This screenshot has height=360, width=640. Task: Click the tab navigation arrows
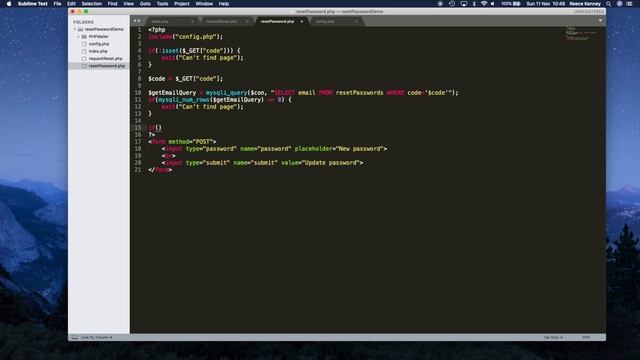point(137,21)
